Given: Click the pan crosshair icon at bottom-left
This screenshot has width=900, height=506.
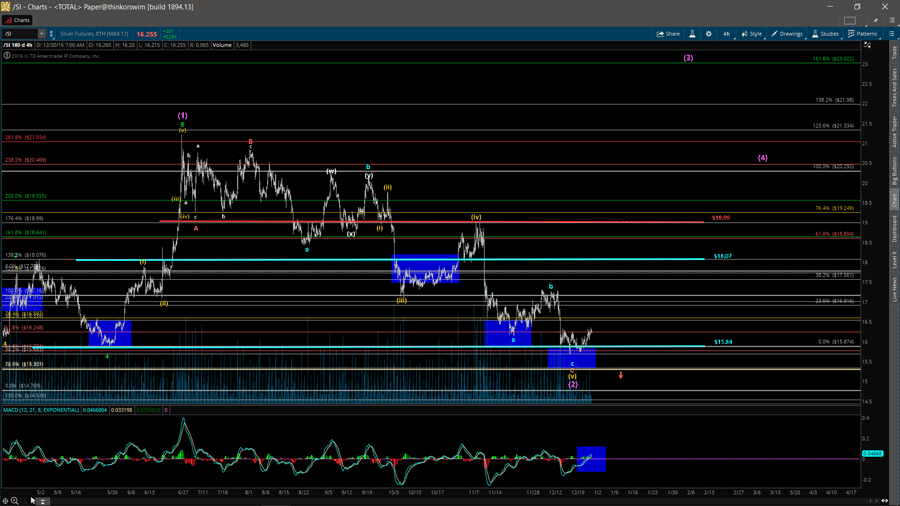Looking at the screenshot, I should [5, 500].
